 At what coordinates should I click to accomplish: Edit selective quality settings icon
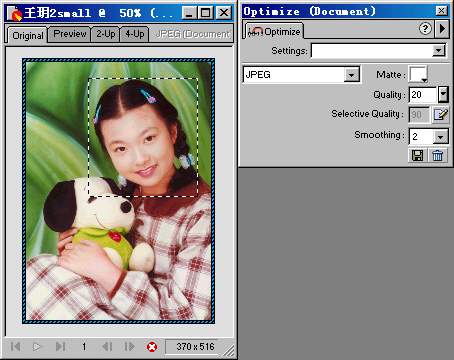[x=440, y=115]
